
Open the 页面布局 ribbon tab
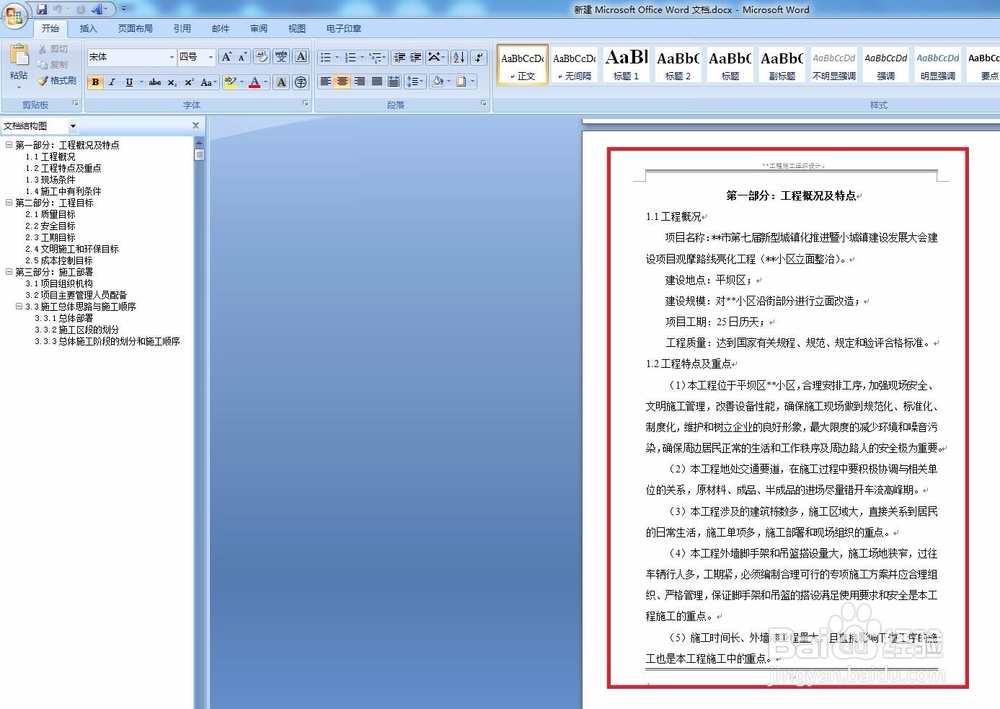pos(135,29)
